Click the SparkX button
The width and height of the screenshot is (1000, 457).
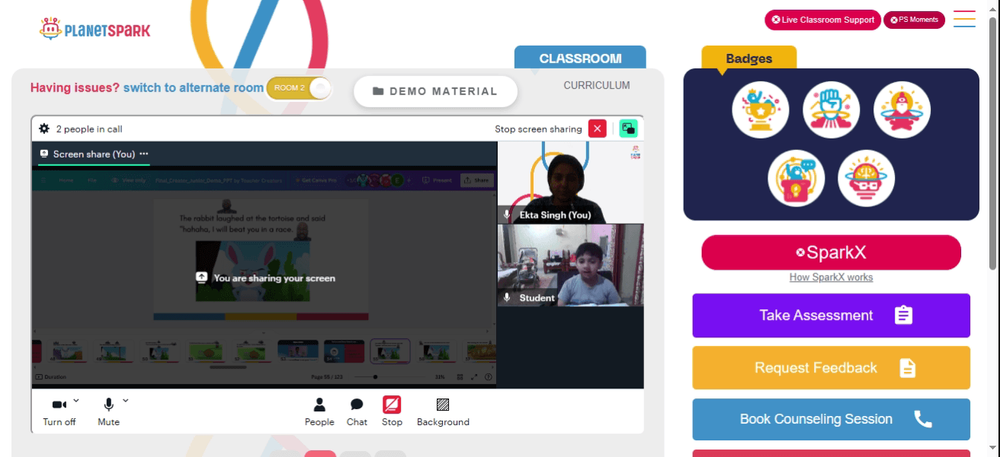pos(831,252)
